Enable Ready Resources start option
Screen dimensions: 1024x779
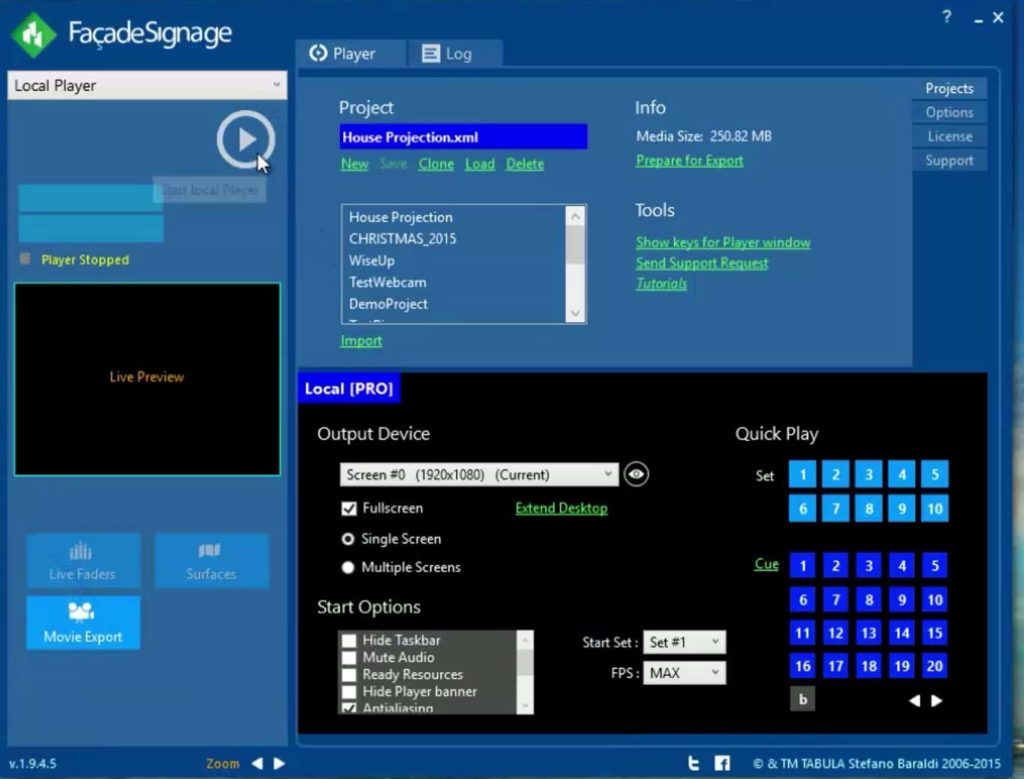tap(349, 674)
